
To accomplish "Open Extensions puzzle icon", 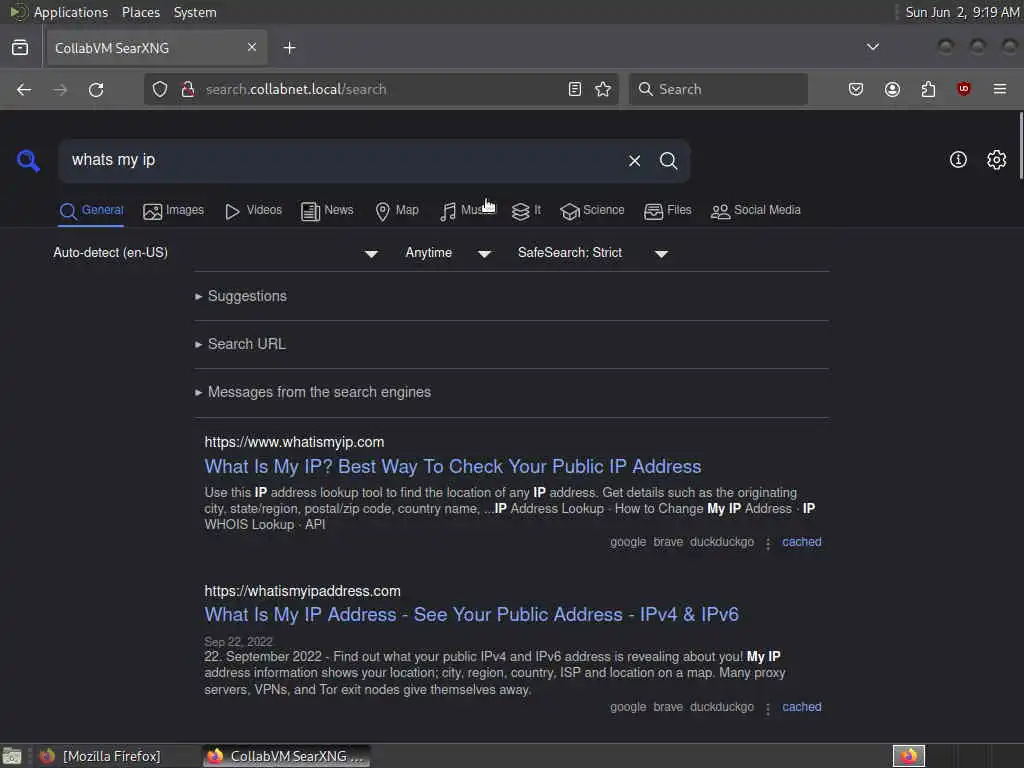I will tap(928, 89).
